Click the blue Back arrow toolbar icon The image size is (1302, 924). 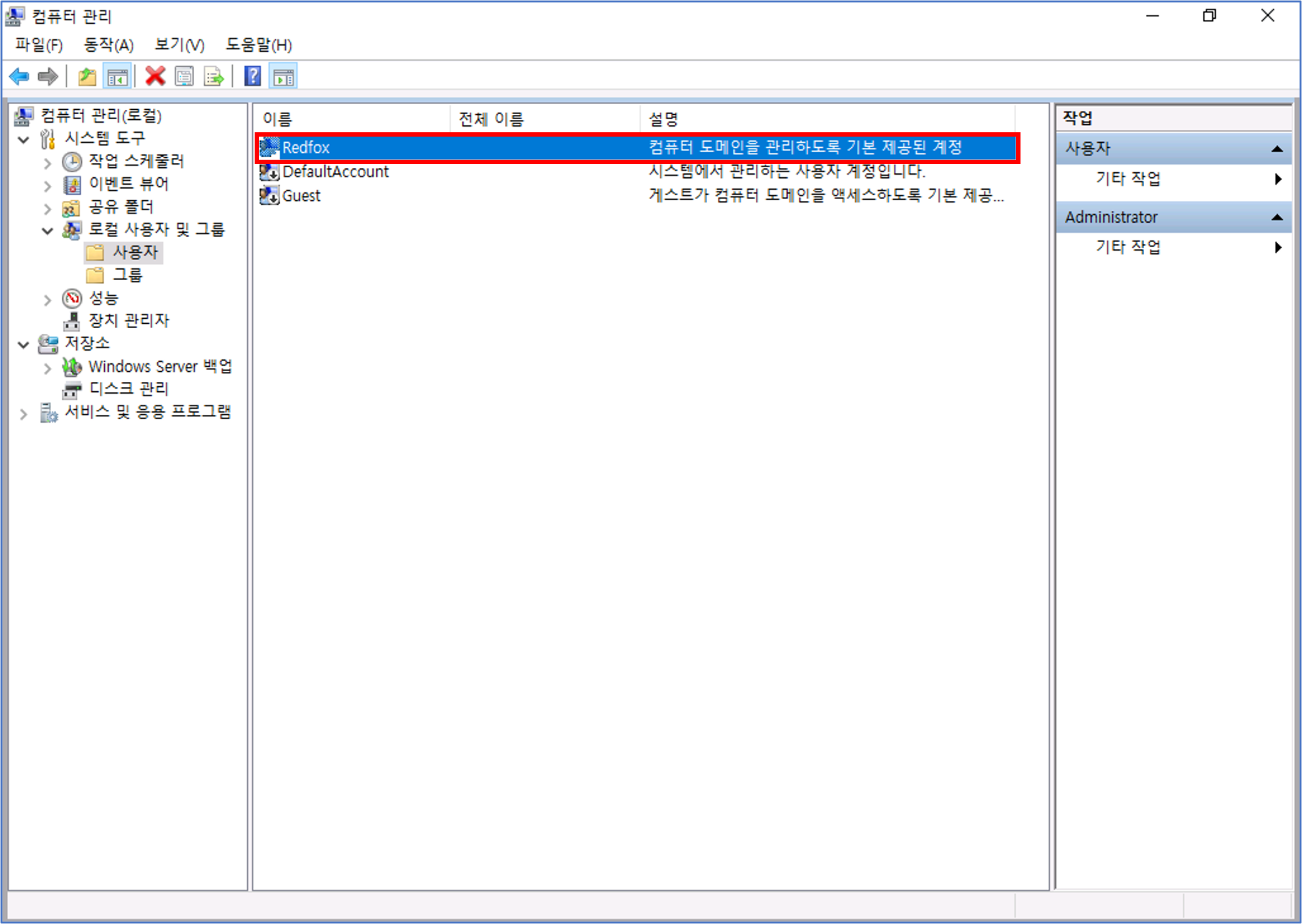tap(19, 77)
